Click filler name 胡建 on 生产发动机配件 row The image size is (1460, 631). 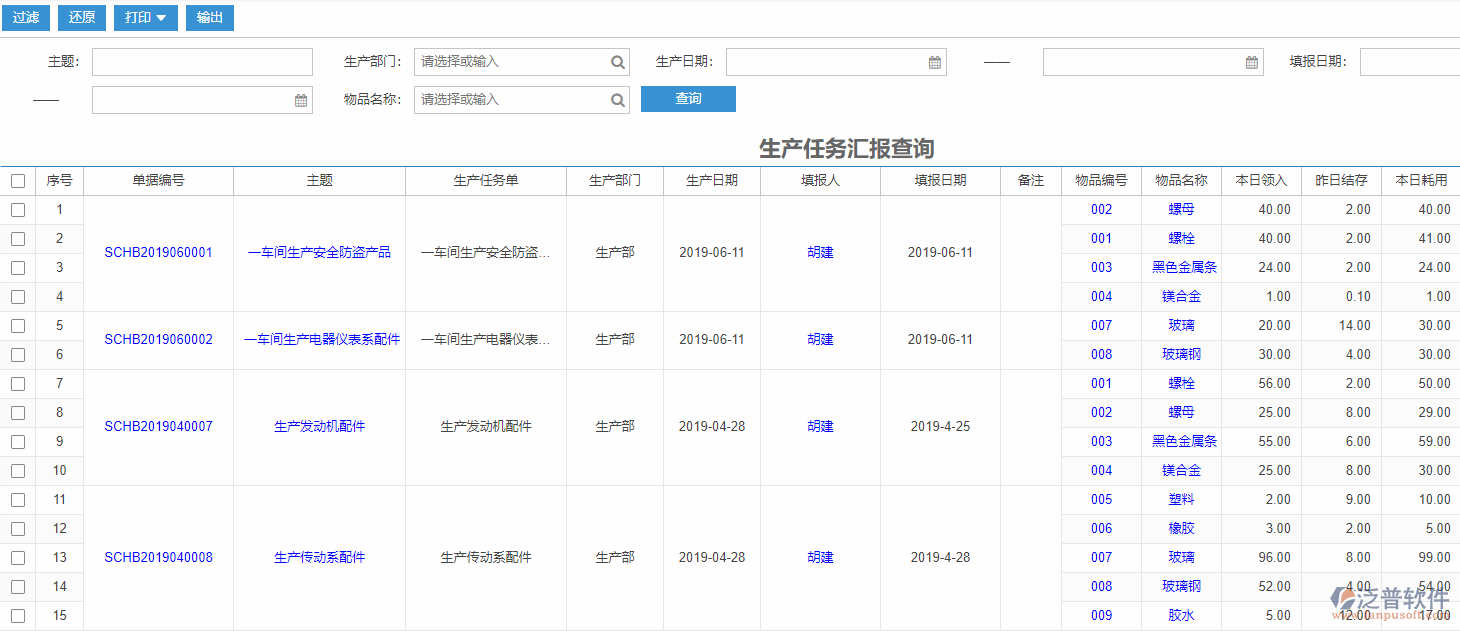click(820, 426)
